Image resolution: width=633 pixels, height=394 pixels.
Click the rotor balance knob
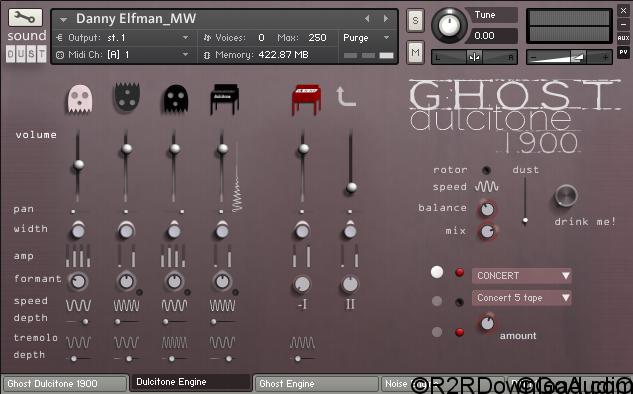(487, 209)
